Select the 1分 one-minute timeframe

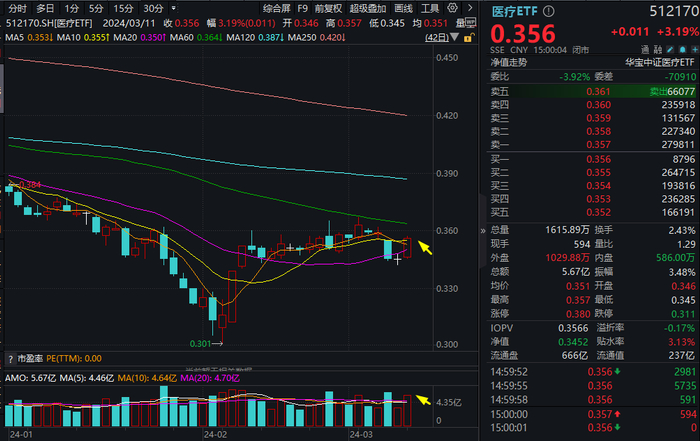(71, 8)
